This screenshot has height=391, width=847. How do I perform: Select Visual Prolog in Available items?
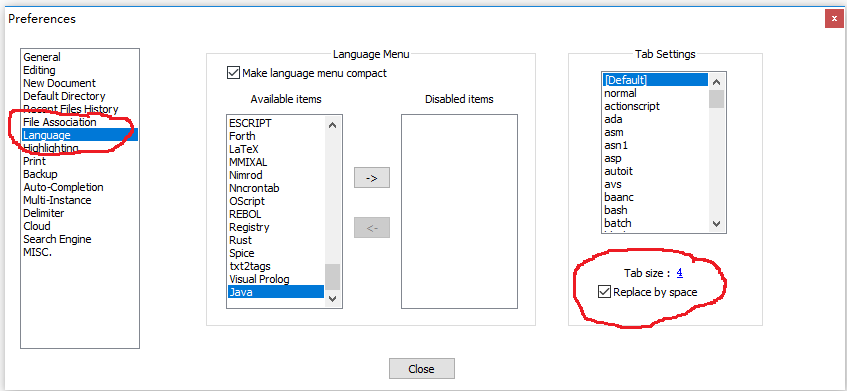pos(276,279)
